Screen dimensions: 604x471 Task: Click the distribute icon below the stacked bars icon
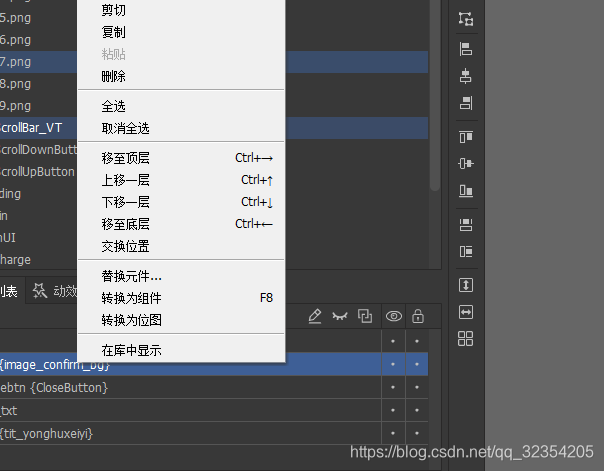click(466, 251)
